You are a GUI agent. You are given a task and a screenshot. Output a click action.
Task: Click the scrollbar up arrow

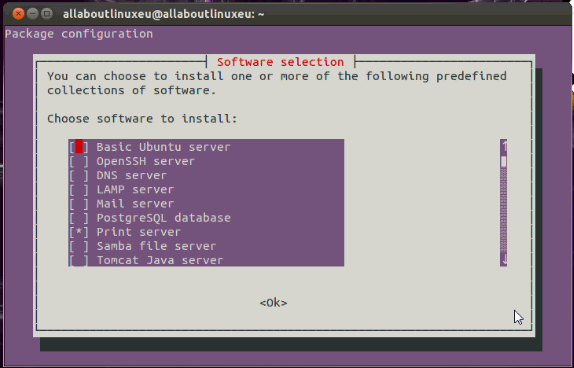pos(504,146)
